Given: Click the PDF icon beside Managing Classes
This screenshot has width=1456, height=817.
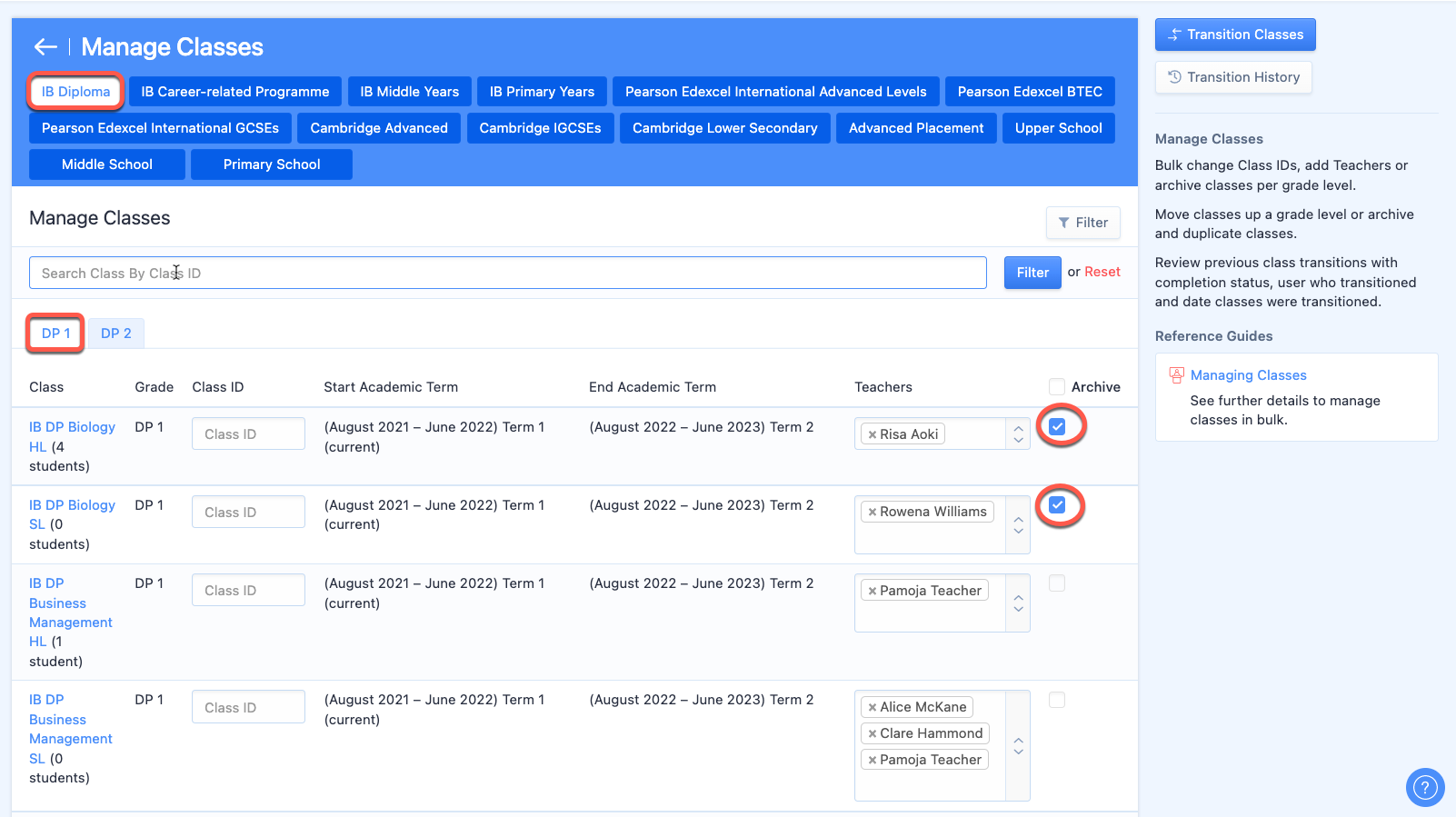Looking at the screenshot, I should click(1177, 374).
